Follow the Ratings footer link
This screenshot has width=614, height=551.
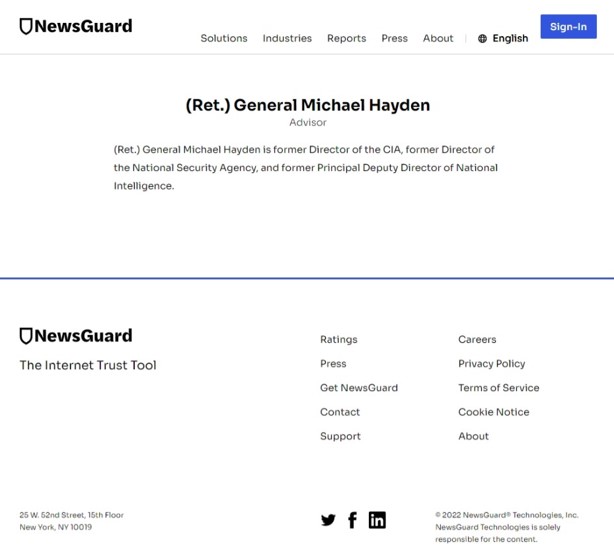click(339, 340)
